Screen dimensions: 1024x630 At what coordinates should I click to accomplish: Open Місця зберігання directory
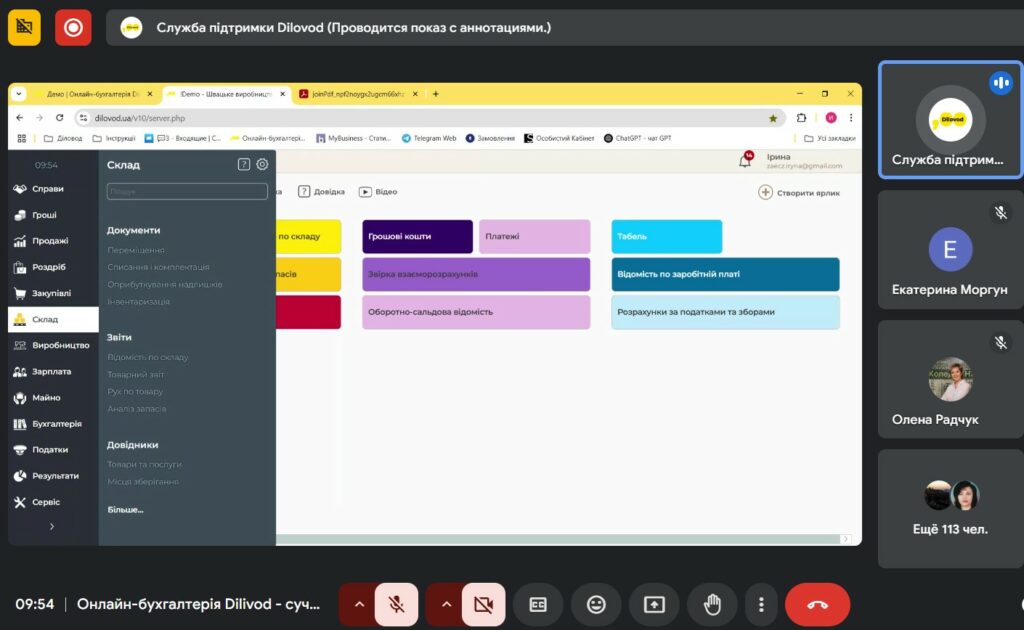pyautogui.click(x=143, y=482)
